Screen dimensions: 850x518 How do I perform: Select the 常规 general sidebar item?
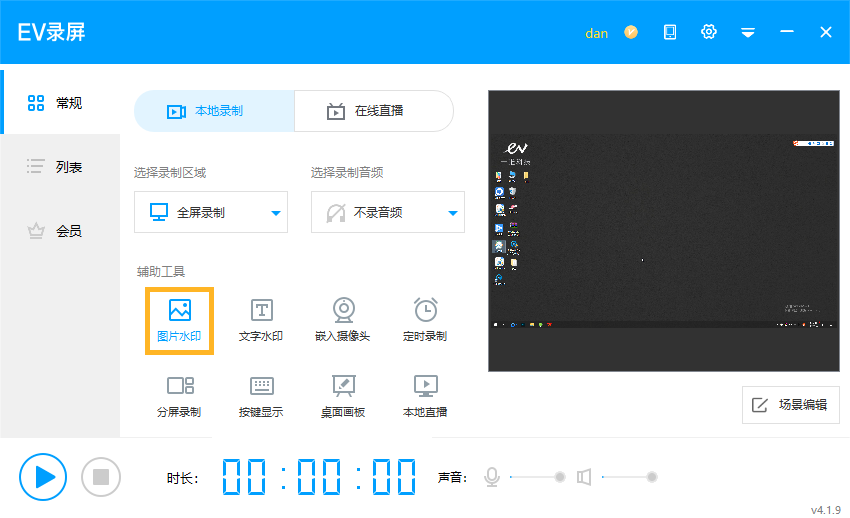pos(60,102)
